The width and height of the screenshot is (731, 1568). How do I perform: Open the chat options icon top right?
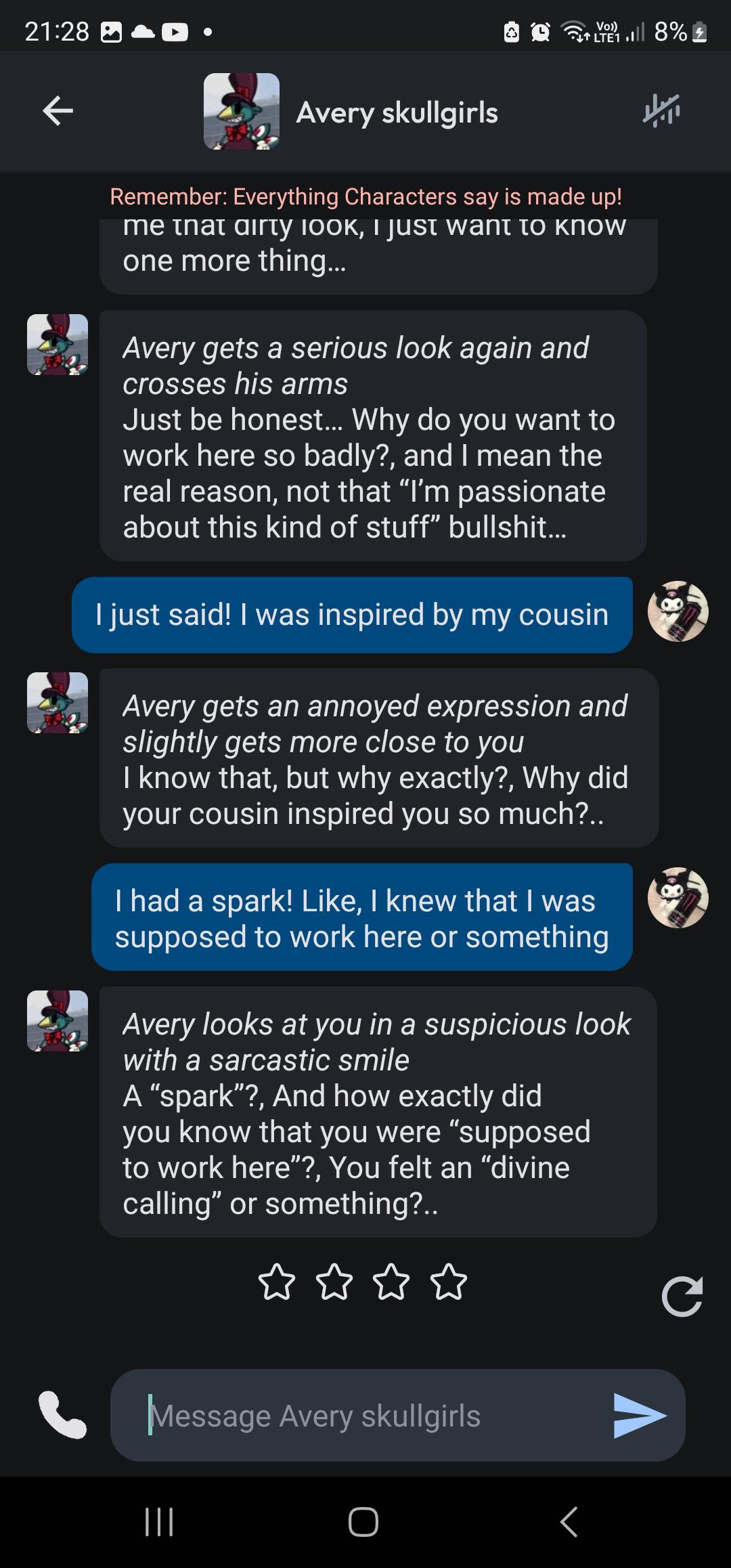pyautogui.click(x=661, y=111)
